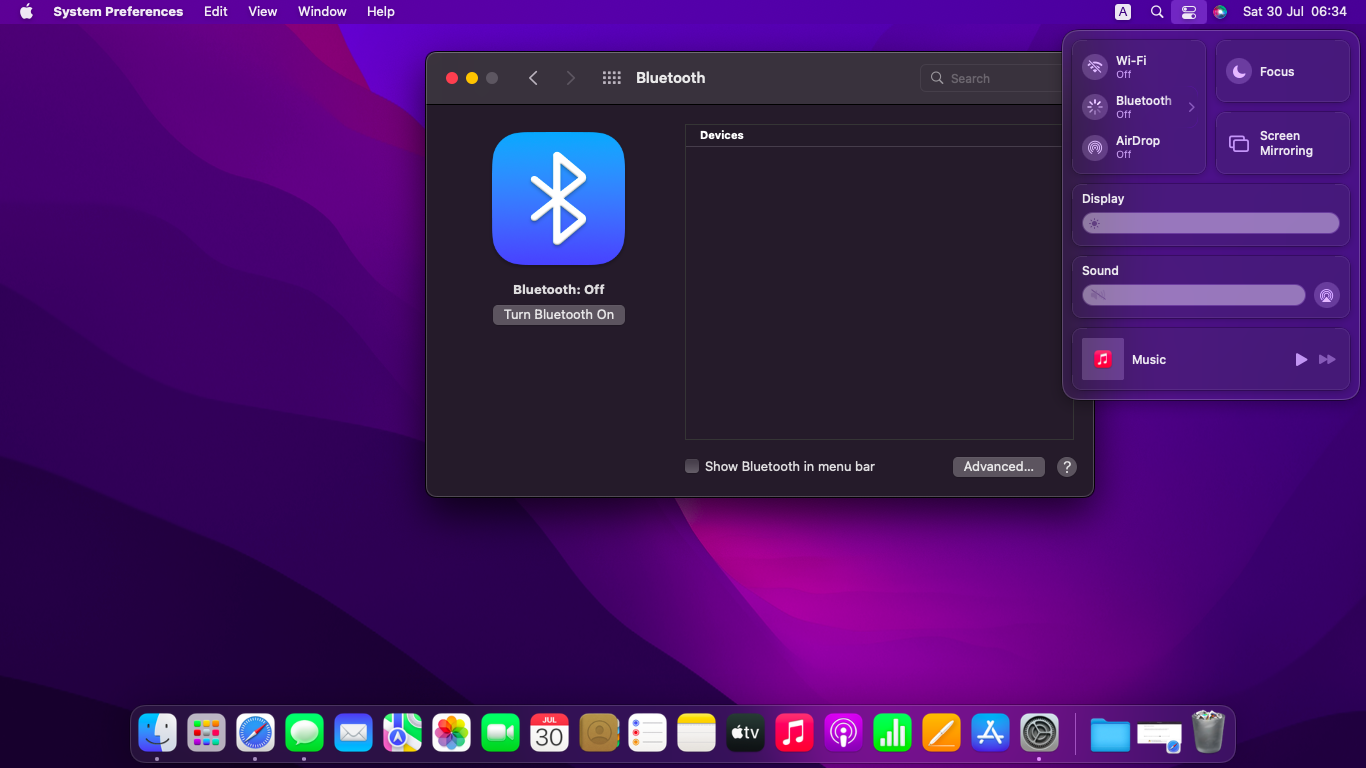Toggle AirDrop in Control Center
The height and width of the screenshot is (768, 1366).
(1096, 148)
